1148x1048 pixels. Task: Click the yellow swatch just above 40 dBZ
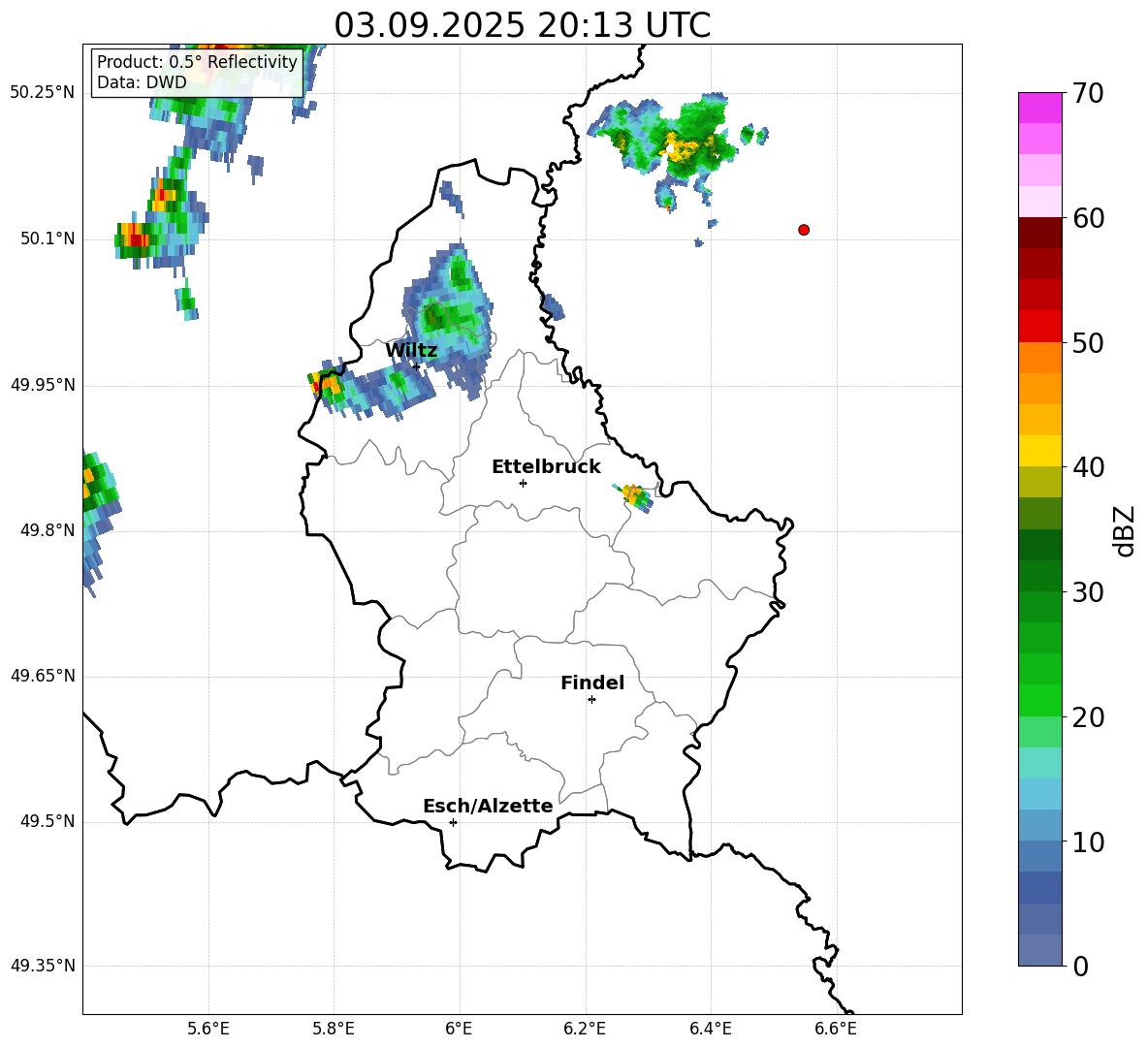pos(1040,451)
